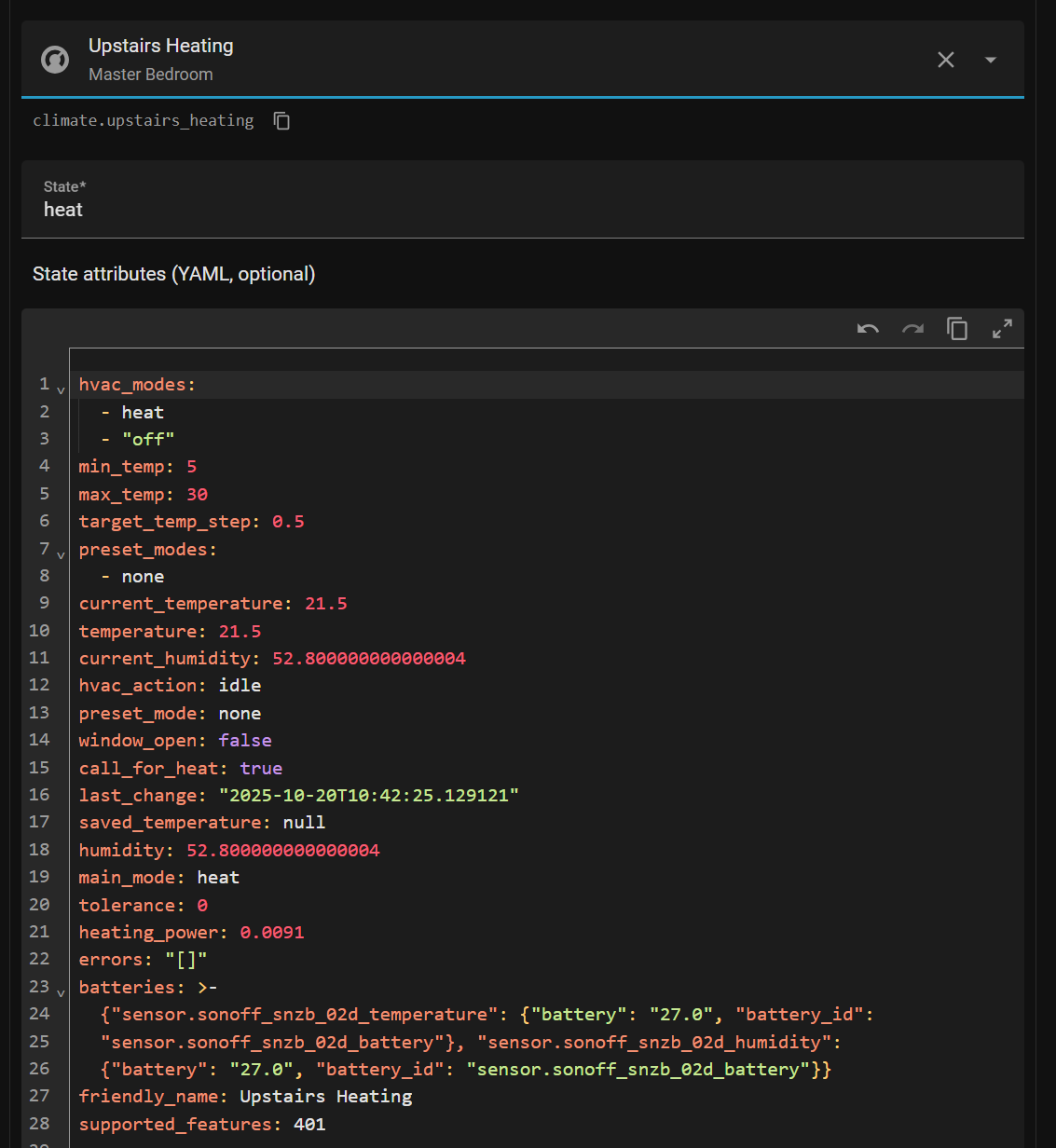Screen dimensions: 1056x1148
Task: Click the supported_features value 401
Action: [309, 1125]
